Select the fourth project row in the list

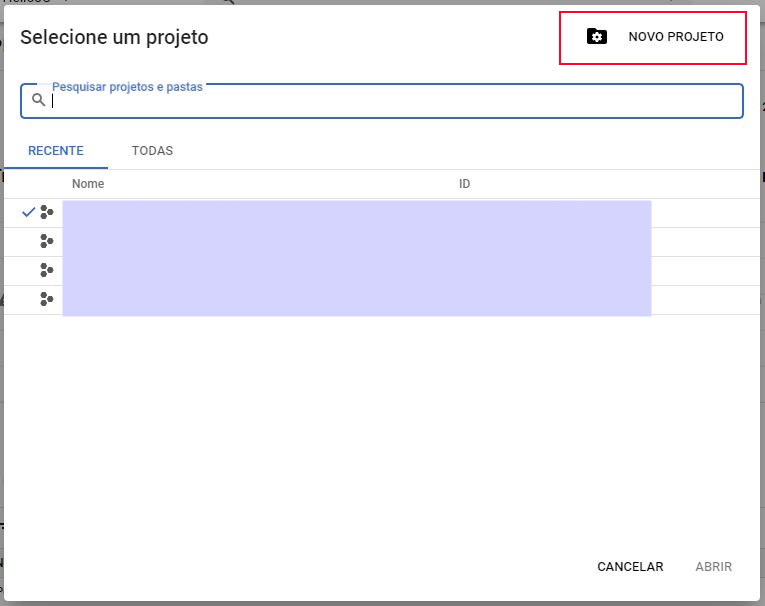tap(356, 300)
